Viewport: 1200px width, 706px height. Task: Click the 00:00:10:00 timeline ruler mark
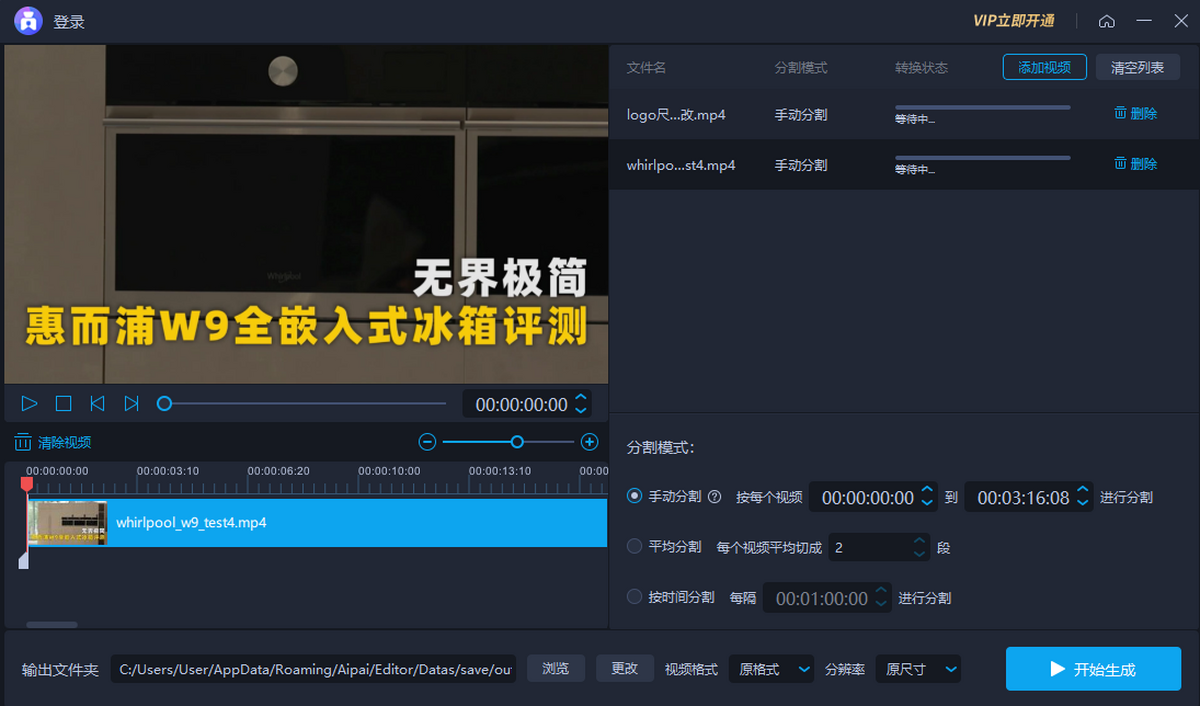pos(389,470)
